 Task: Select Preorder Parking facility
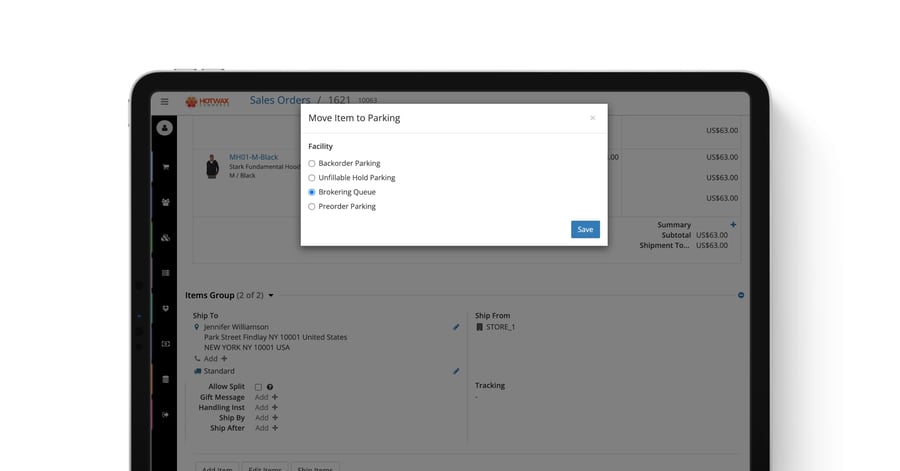(312, 207)
